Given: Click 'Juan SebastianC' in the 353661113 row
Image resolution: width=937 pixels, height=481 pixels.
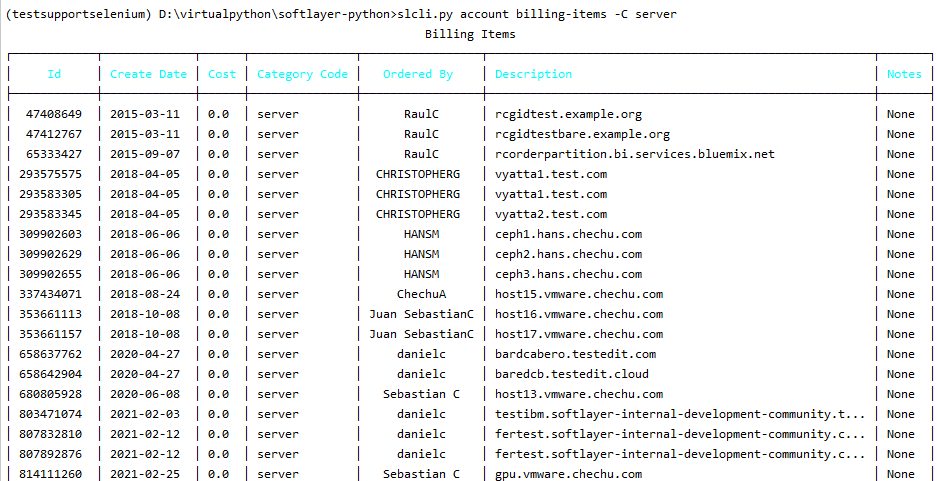Looking at the screenshot, I should (421, 314).
